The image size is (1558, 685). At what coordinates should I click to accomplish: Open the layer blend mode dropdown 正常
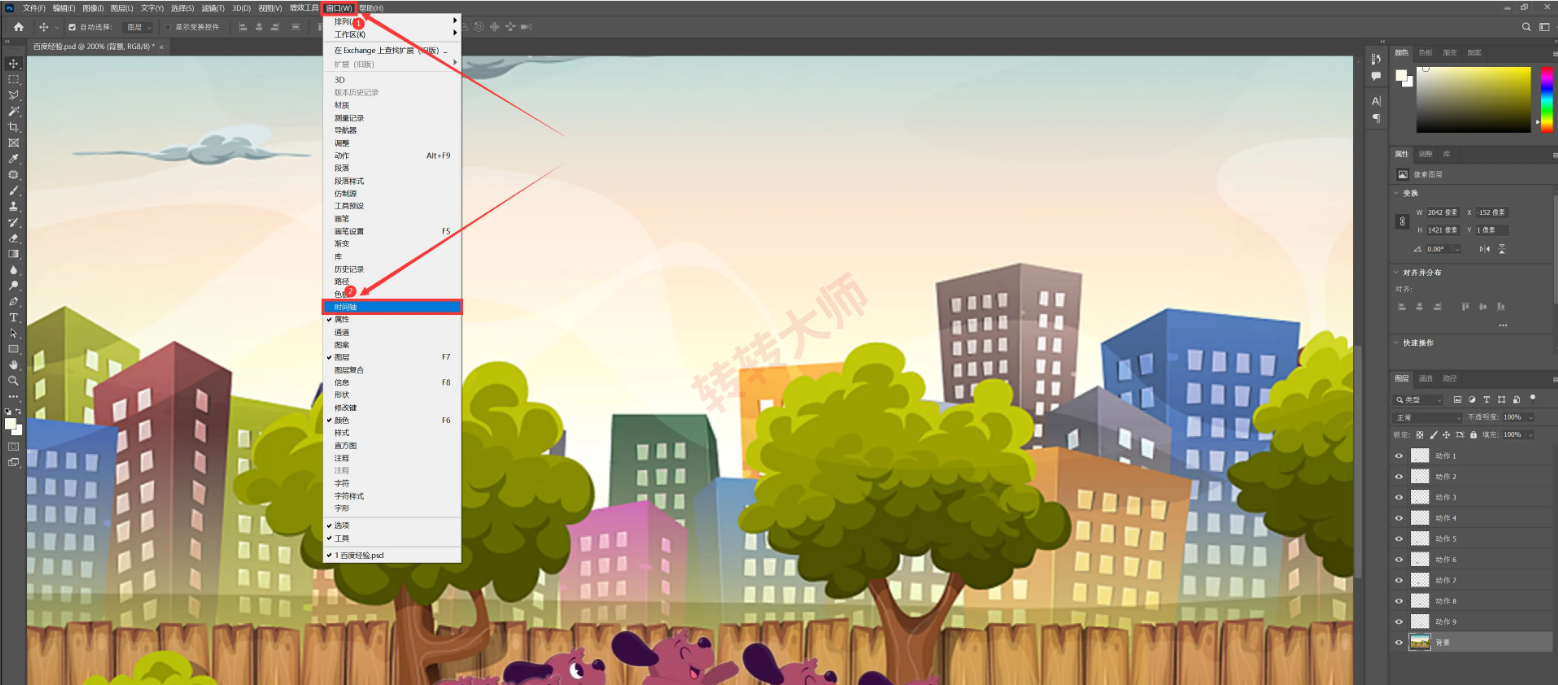(1428, 417)
